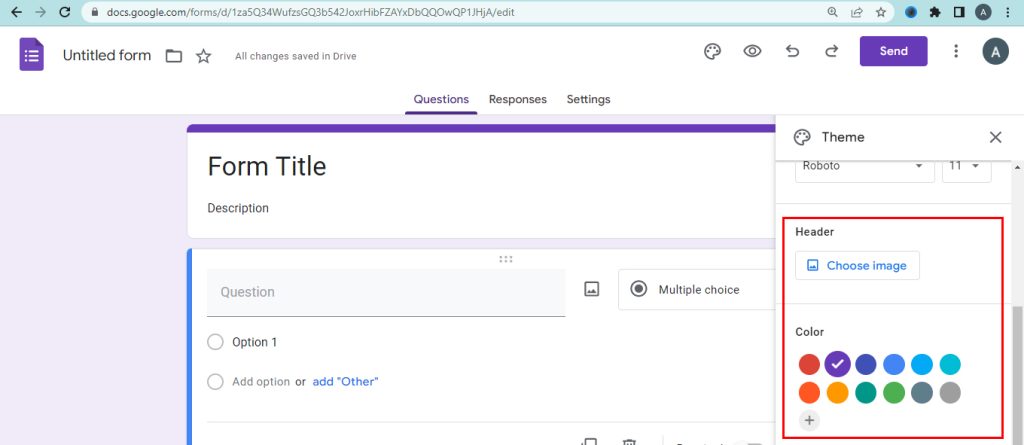Click the Question text field

point(385,292)
